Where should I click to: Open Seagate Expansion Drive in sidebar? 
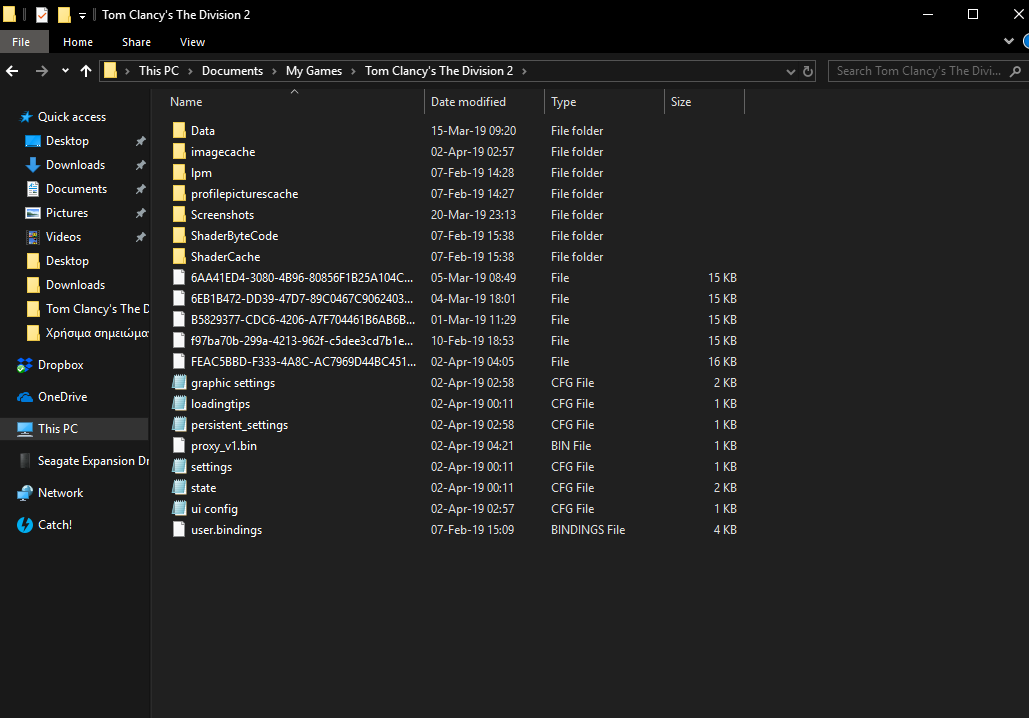point(93,461)
